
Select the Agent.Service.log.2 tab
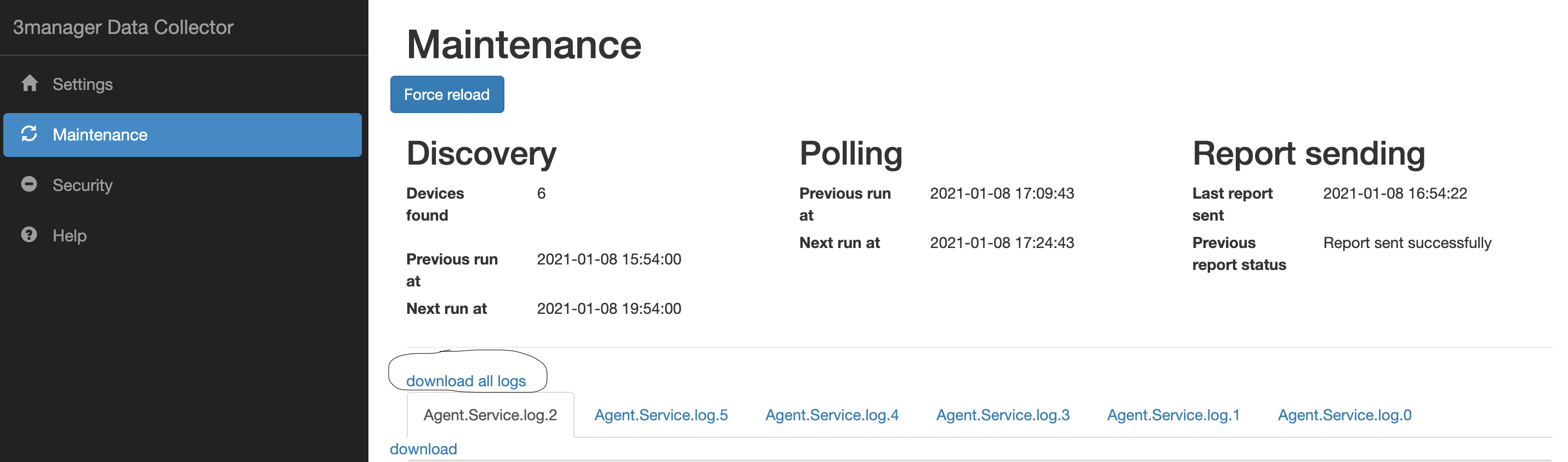[x=491, y=415]
